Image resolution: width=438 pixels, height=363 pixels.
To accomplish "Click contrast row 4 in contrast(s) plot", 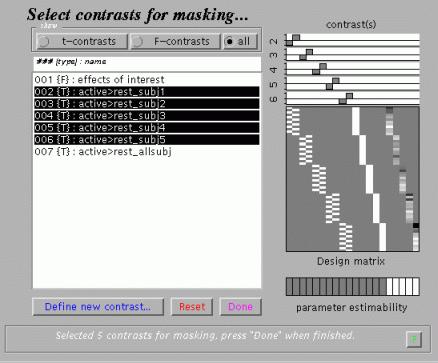I will (353, 69).
